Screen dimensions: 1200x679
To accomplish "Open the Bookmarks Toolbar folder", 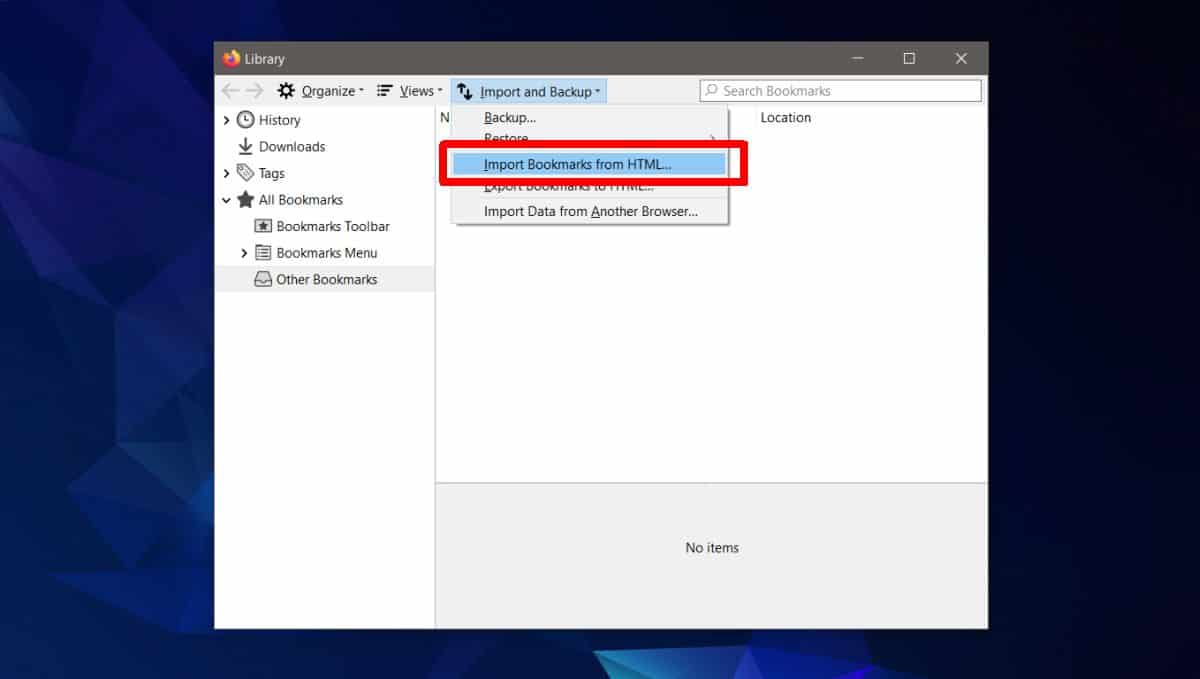I will (333, 226).
